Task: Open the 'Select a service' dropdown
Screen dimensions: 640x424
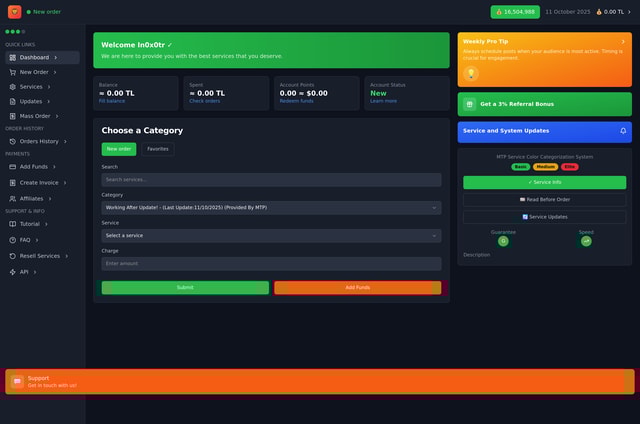Action: click(x=271, y=236)
